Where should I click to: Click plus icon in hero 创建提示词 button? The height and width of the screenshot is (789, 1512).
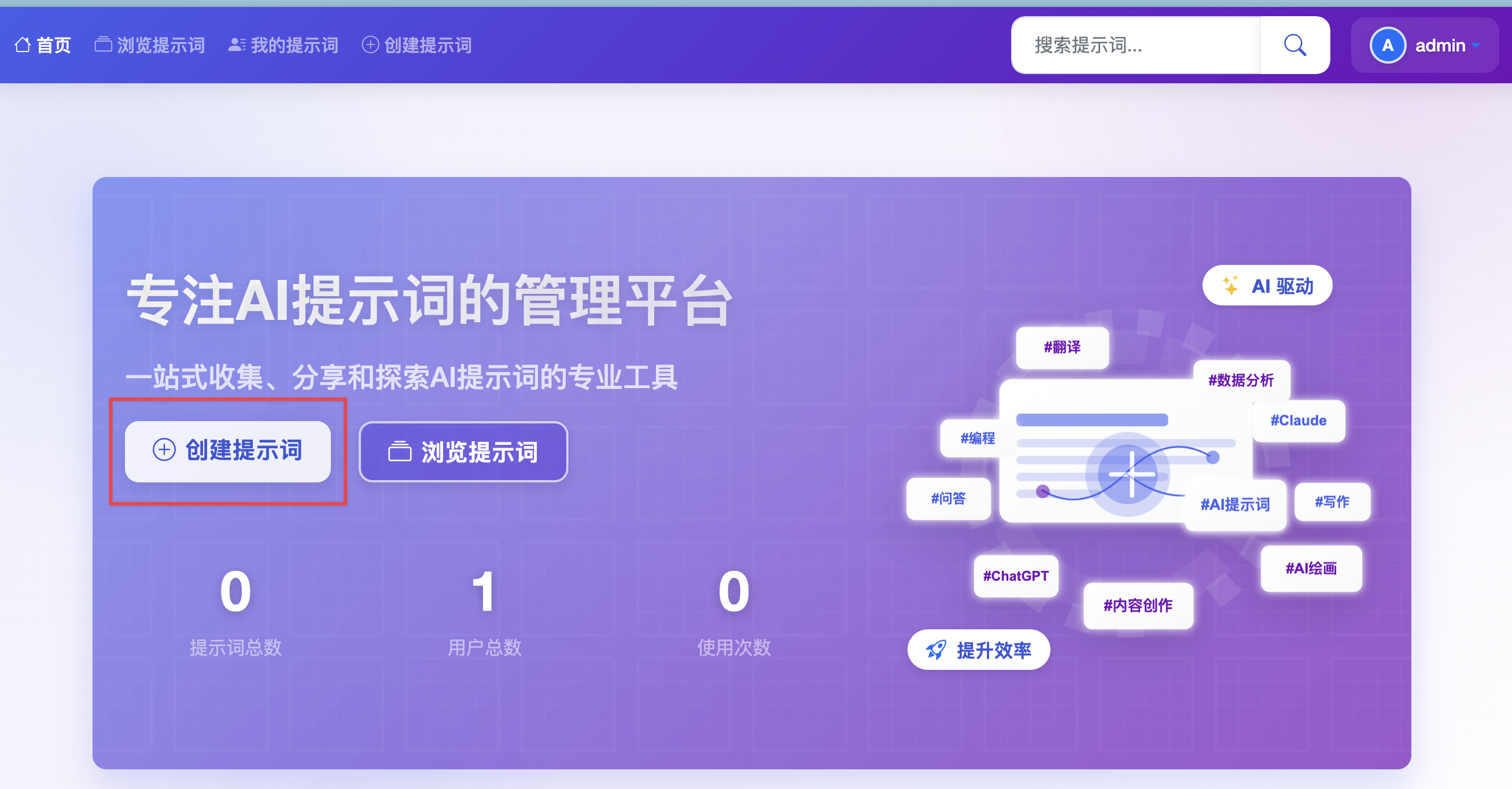[x=164, y=450]
